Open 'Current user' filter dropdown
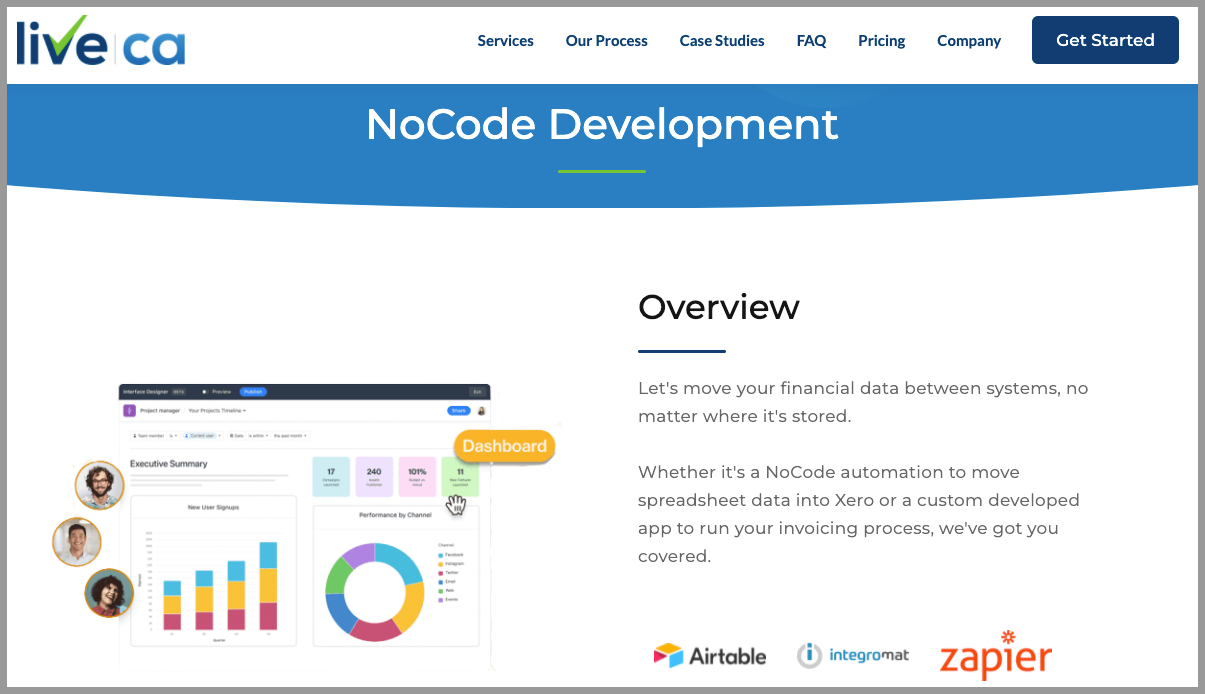 (203, 436)
